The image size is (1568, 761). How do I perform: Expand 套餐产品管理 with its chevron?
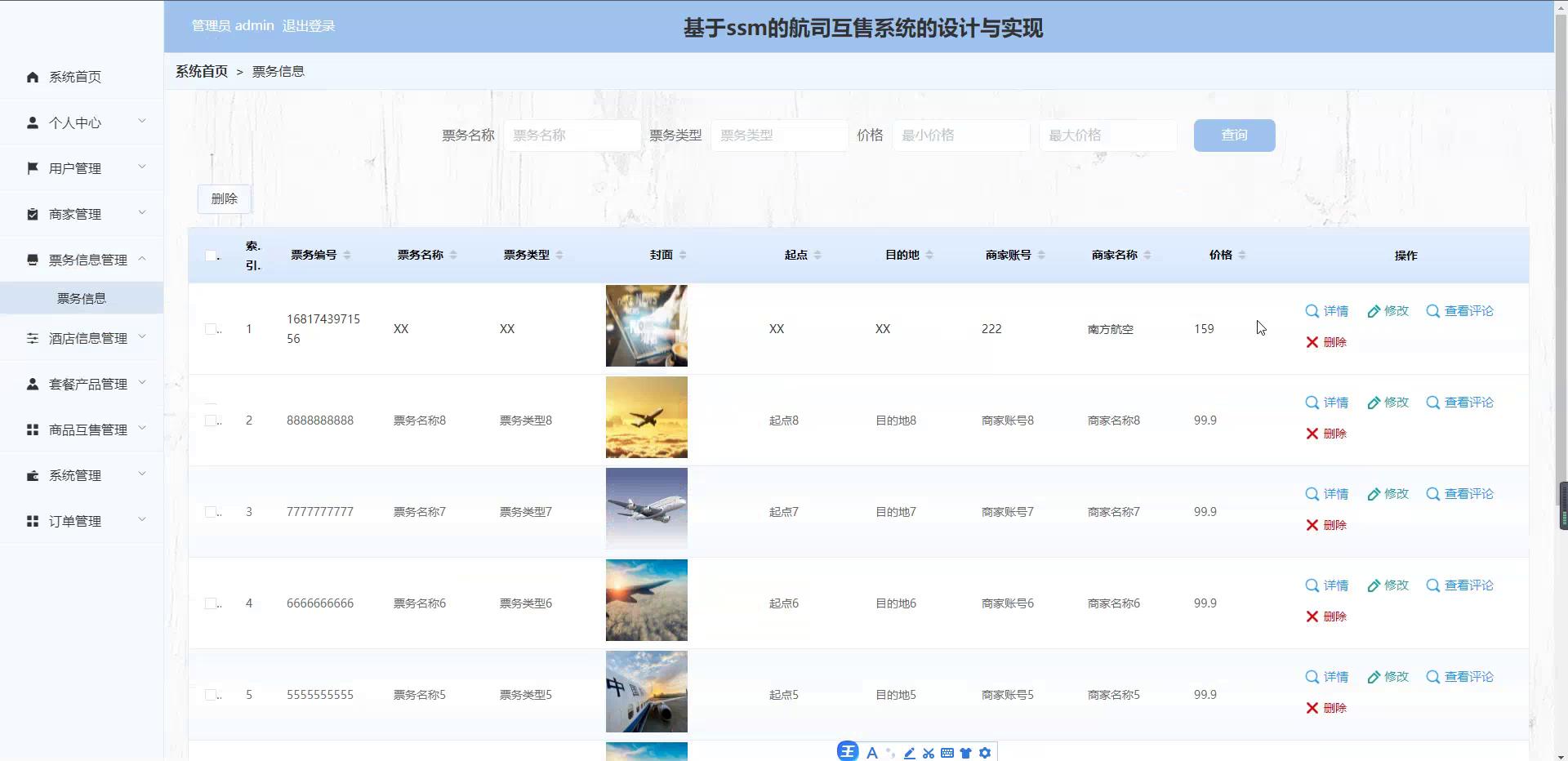click(x=142, y=382)
